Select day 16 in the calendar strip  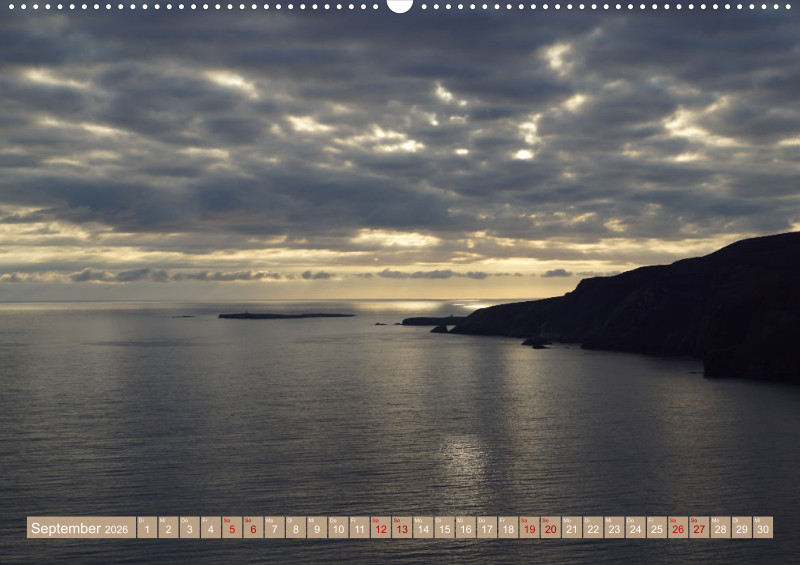pos(466,527)
